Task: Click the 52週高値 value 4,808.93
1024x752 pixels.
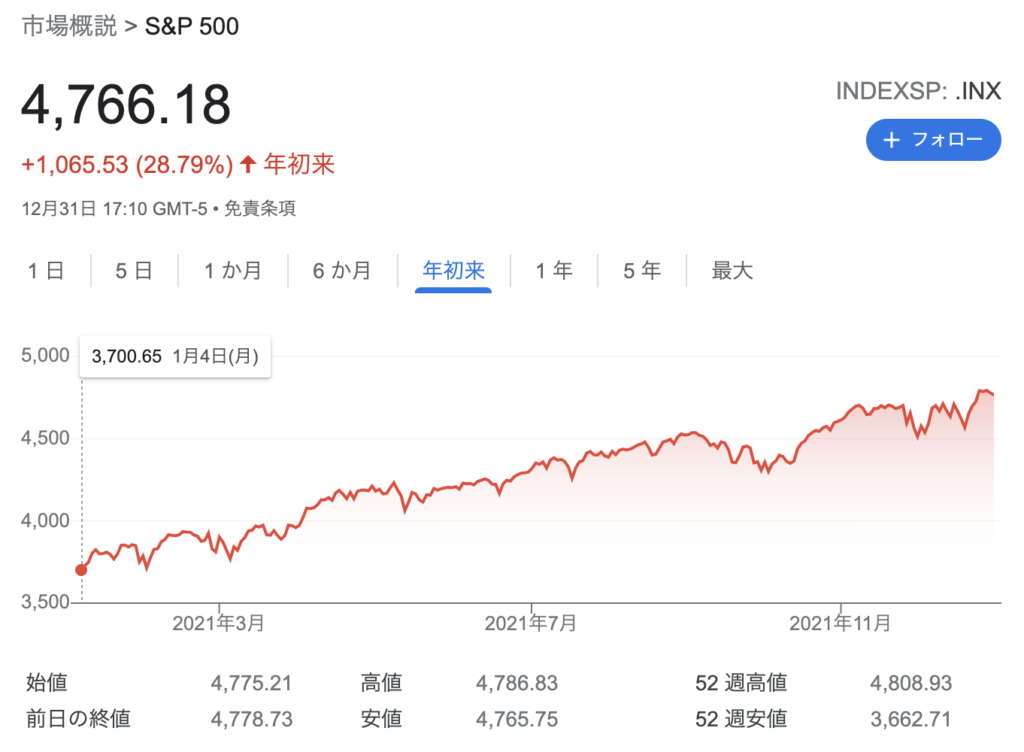Action: point(911,683)
